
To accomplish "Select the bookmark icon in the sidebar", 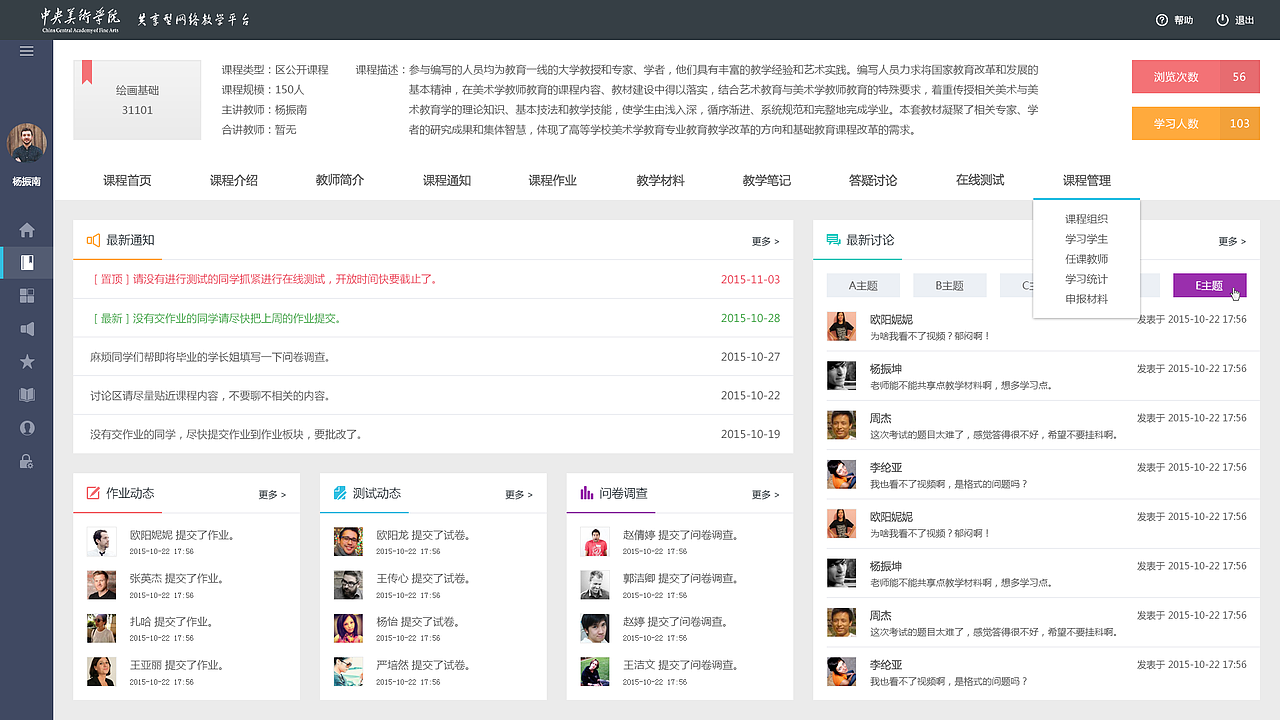I will pos(27,263).
